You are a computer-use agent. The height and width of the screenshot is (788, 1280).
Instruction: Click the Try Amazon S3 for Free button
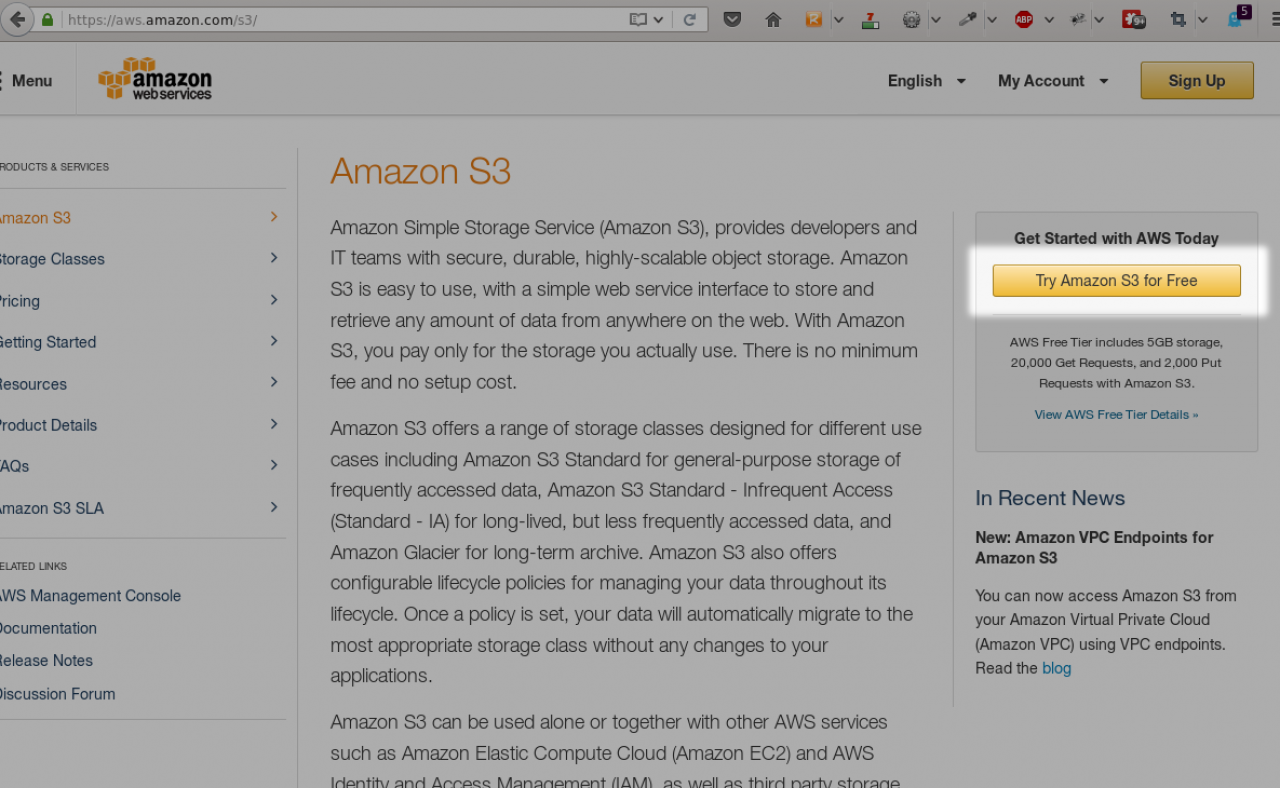click(x=1116, y=281)
